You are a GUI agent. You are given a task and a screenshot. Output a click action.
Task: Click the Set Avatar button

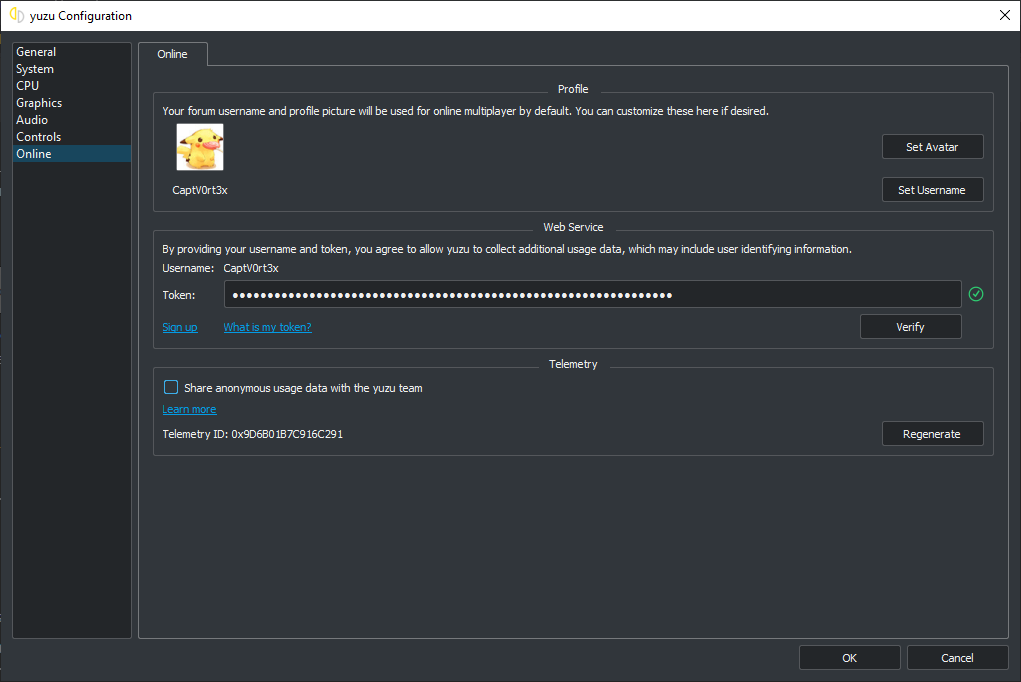932,147
